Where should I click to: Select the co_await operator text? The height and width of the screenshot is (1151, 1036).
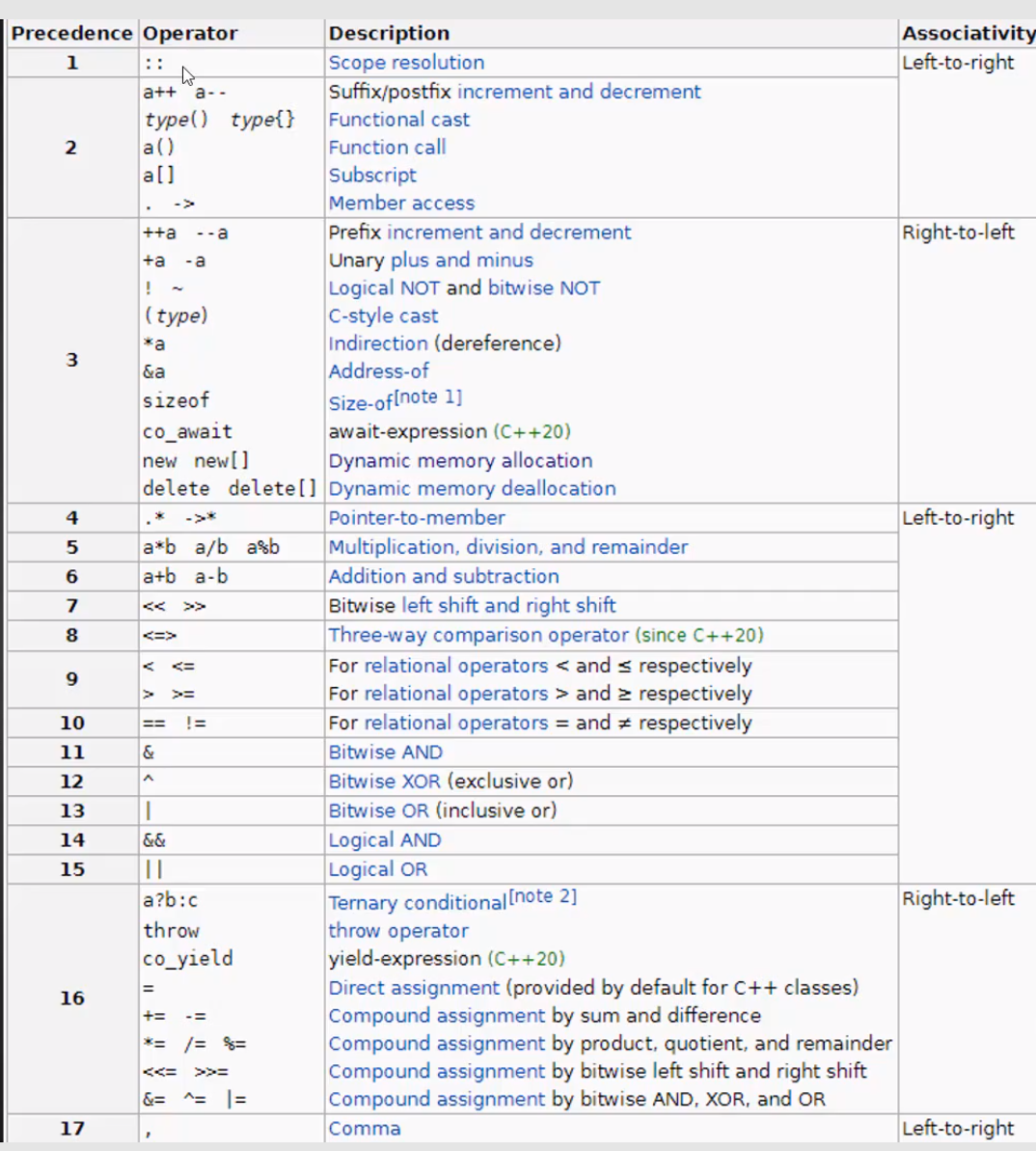187,432
